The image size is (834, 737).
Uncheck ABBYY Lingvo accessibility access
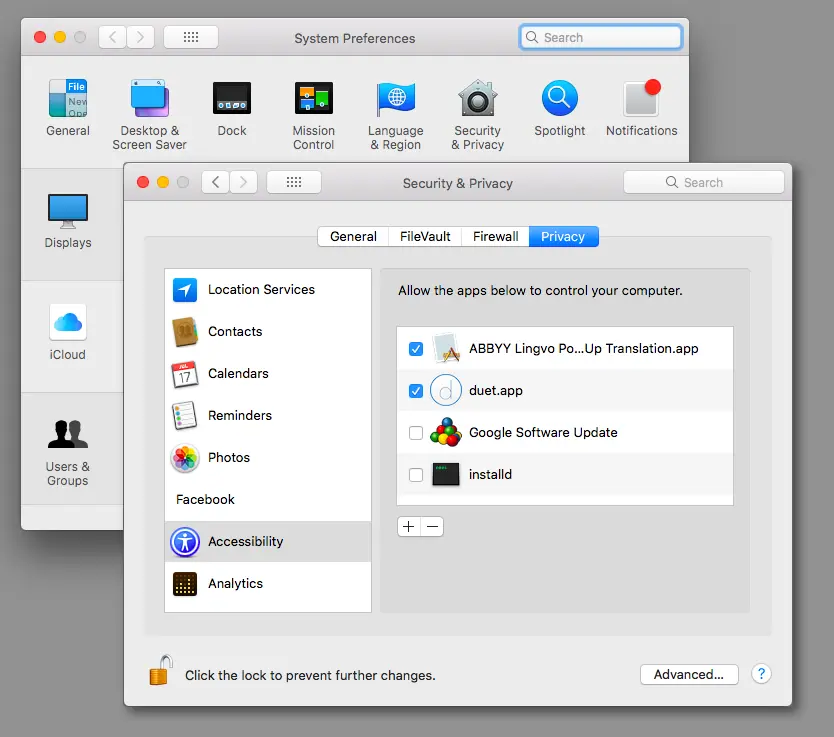416,349
